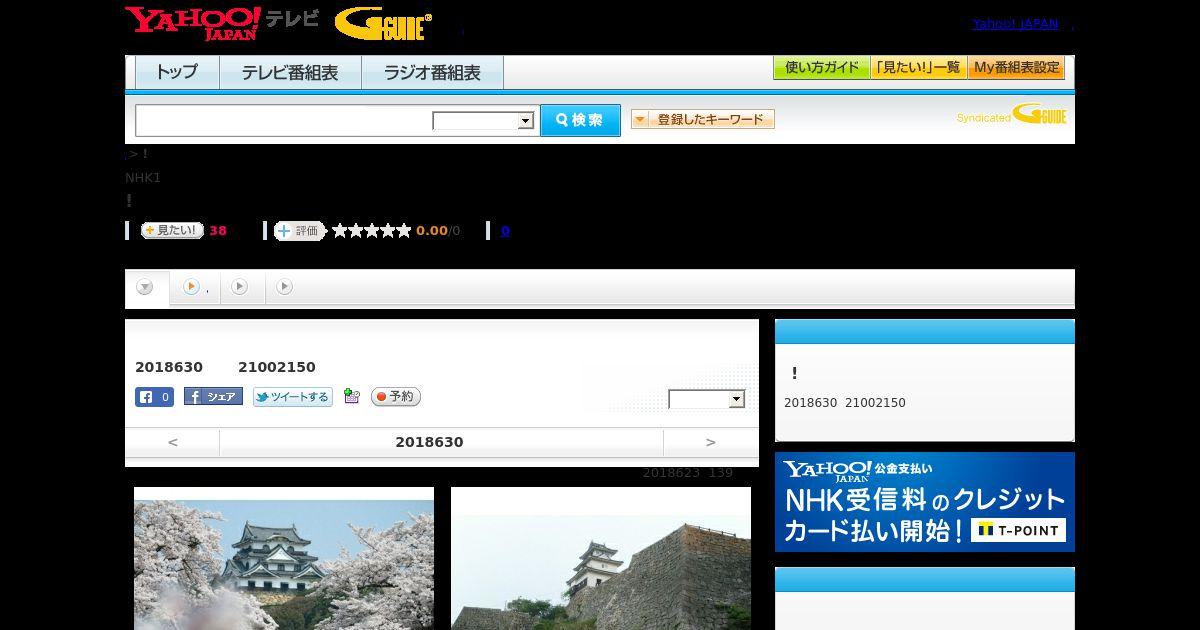Click the 見たい! add button

tap(172, 230)
